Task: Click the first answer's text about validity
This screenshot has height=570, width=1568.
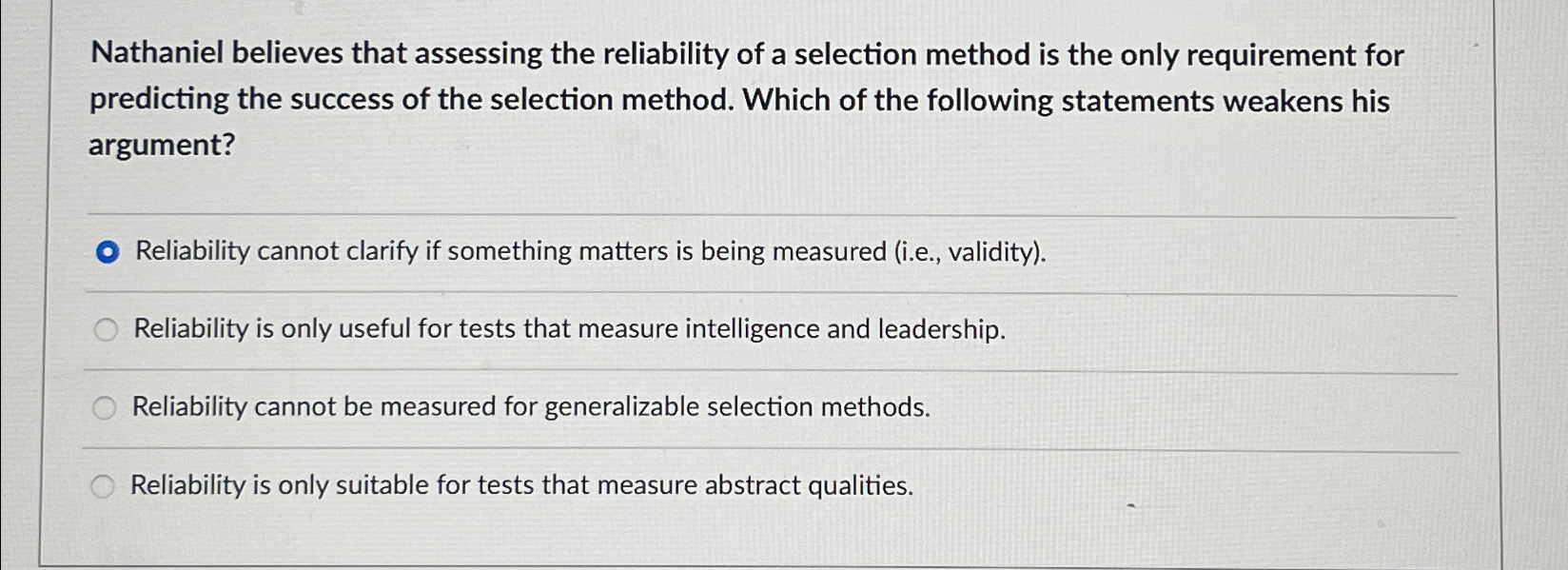Action: (x=590, y=251)
